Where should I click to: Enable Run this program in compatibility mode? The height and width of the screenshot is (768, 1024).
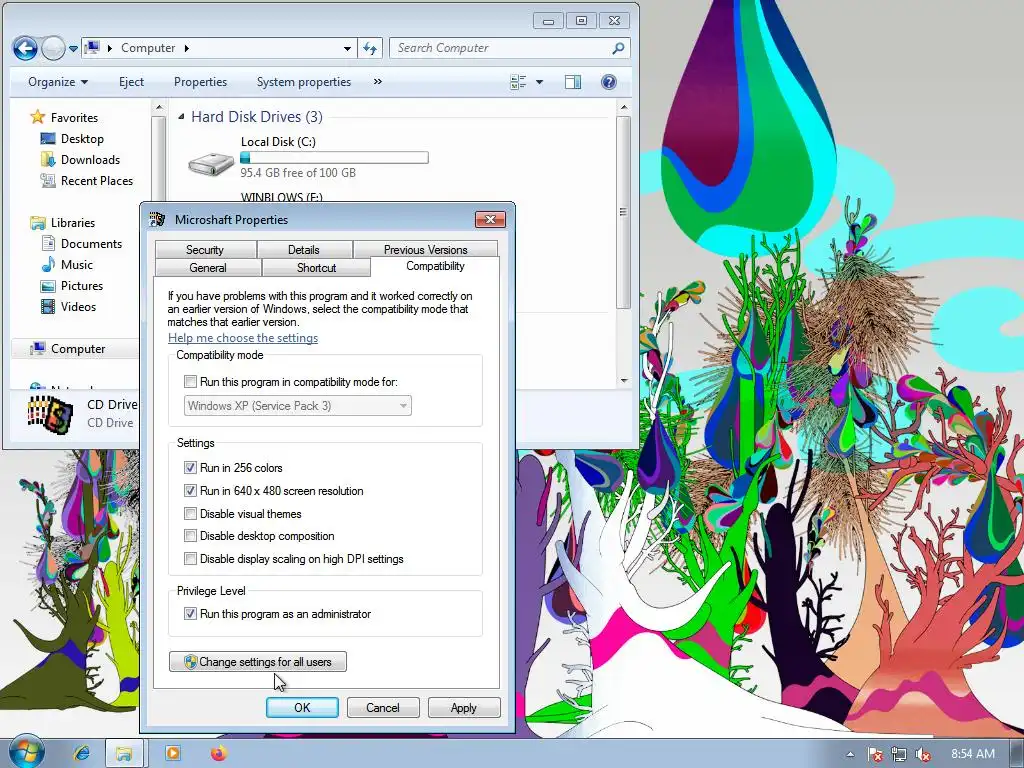(190, 381)
